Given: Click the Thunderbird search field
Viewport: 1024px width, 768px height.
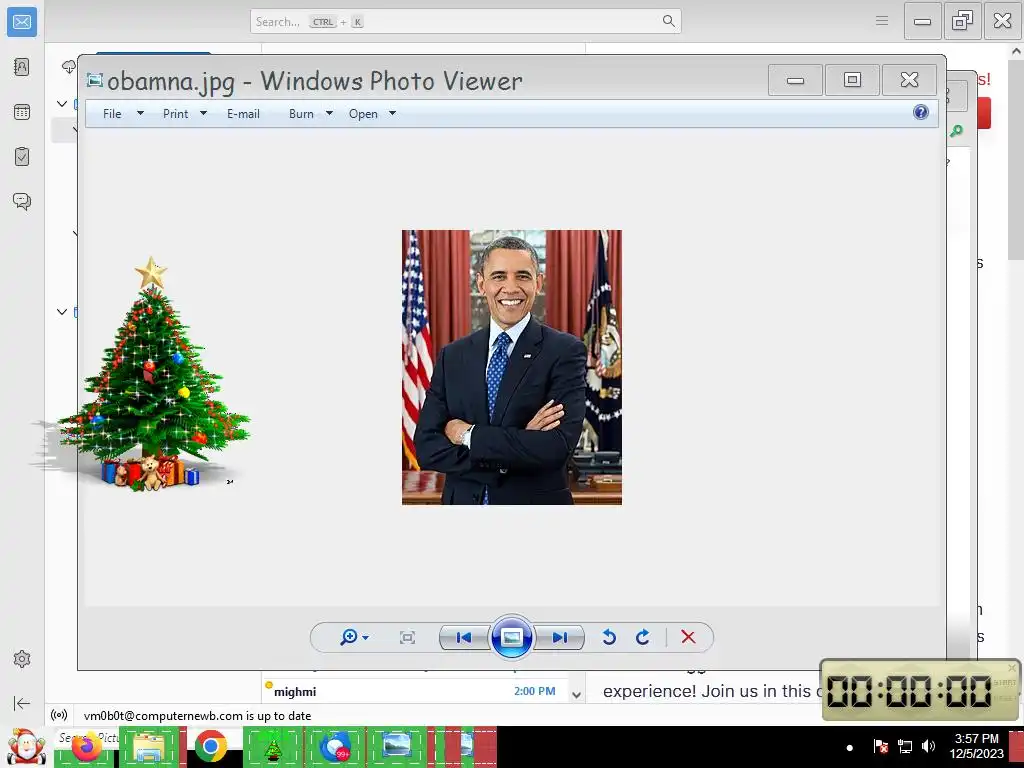Looking at the screenshot, I should pyautogui.click(x=465, y=22).
